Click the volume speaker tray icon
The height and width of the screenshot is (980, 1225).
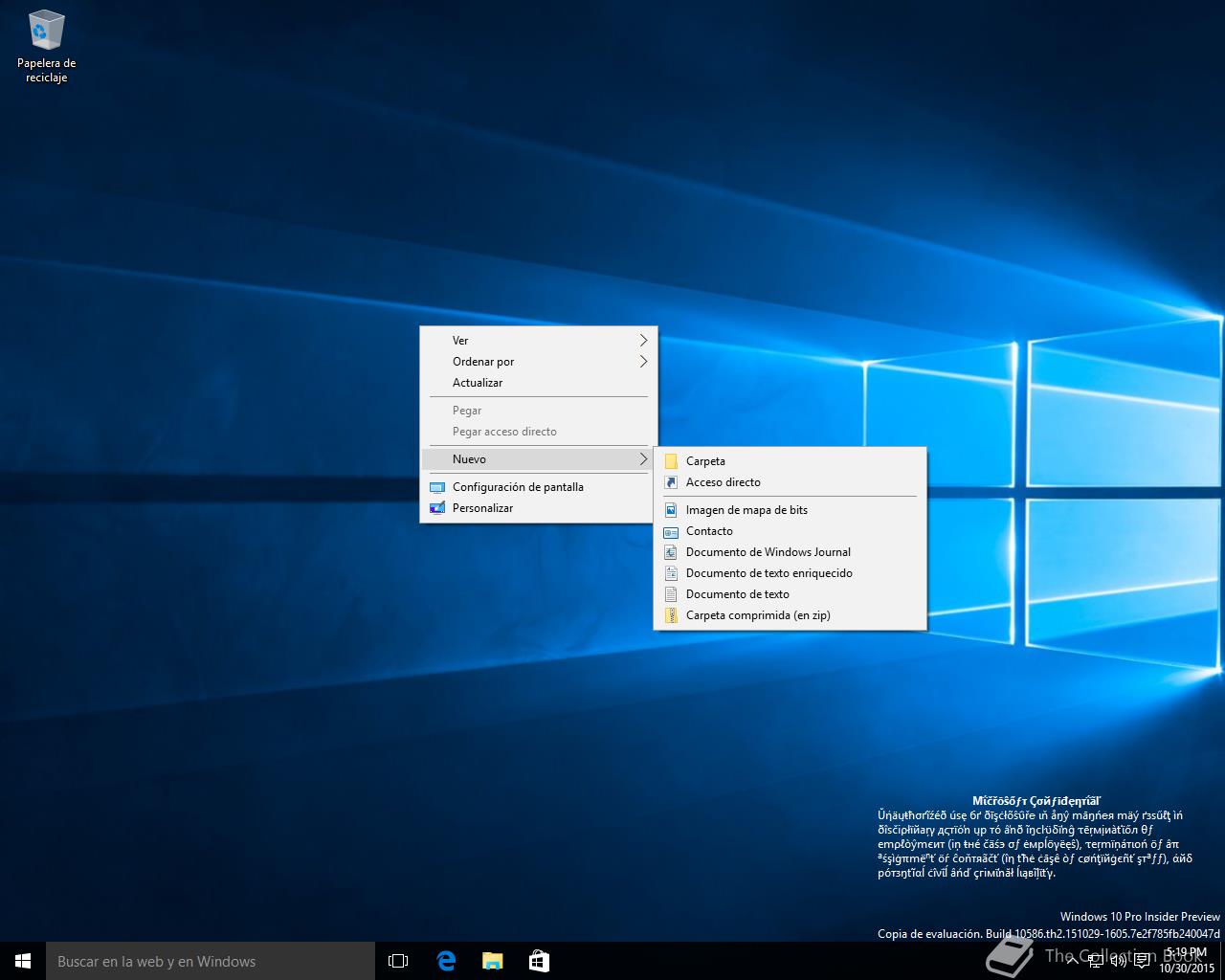point(1118,961)
